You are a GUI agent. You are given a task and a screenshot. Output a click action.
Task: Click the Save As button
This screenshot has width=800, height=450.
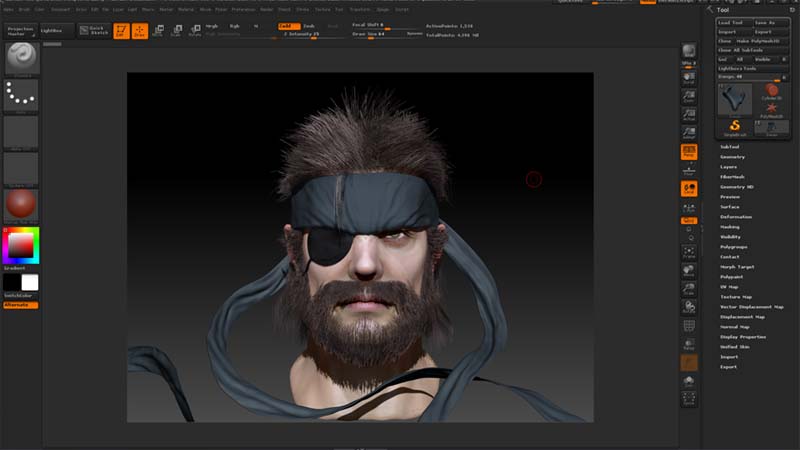pos(771,22)
